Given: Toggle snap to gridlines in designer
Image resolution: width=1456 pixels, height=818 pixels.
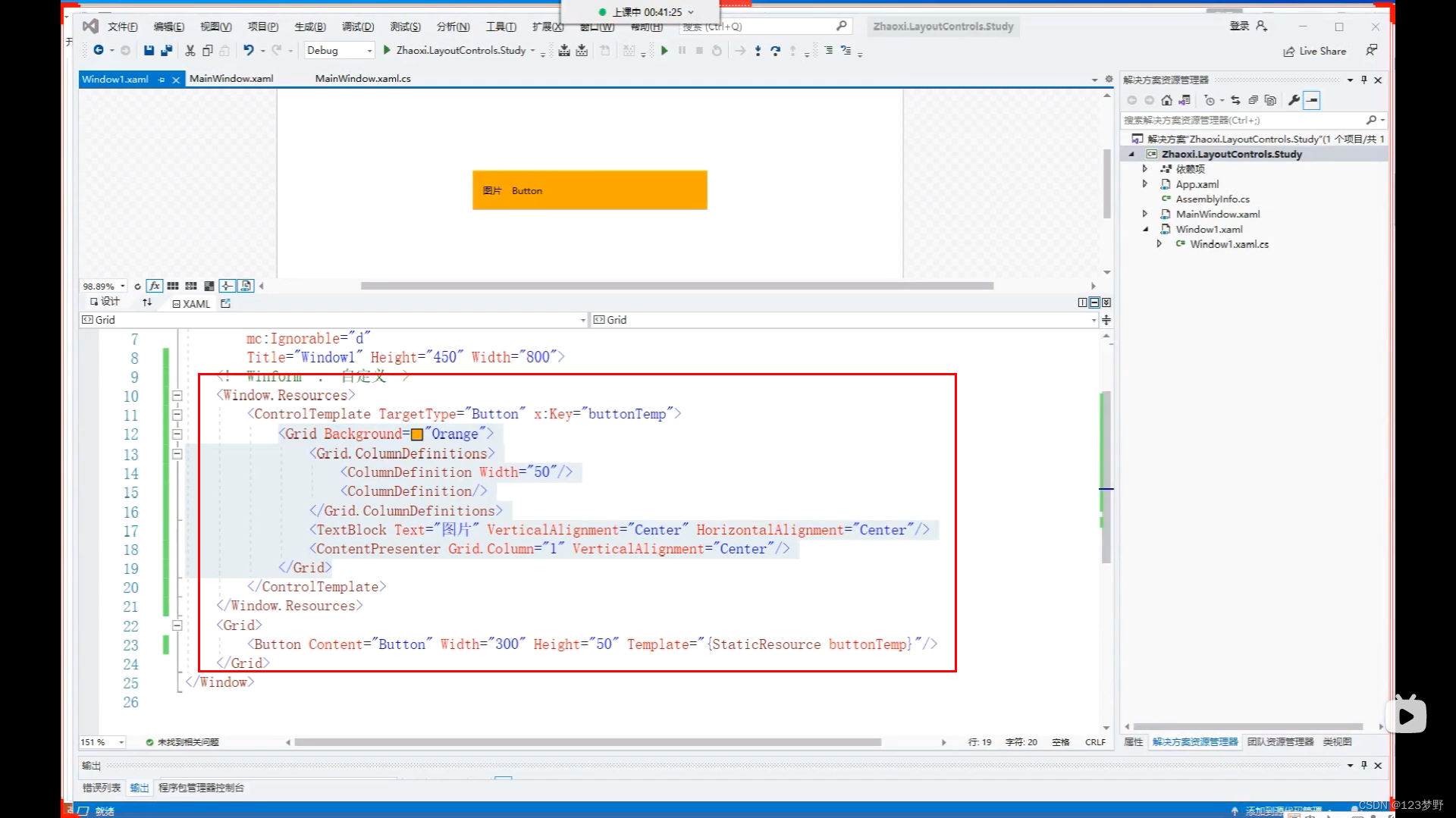Looking at the screenshot, I should 191,286.
